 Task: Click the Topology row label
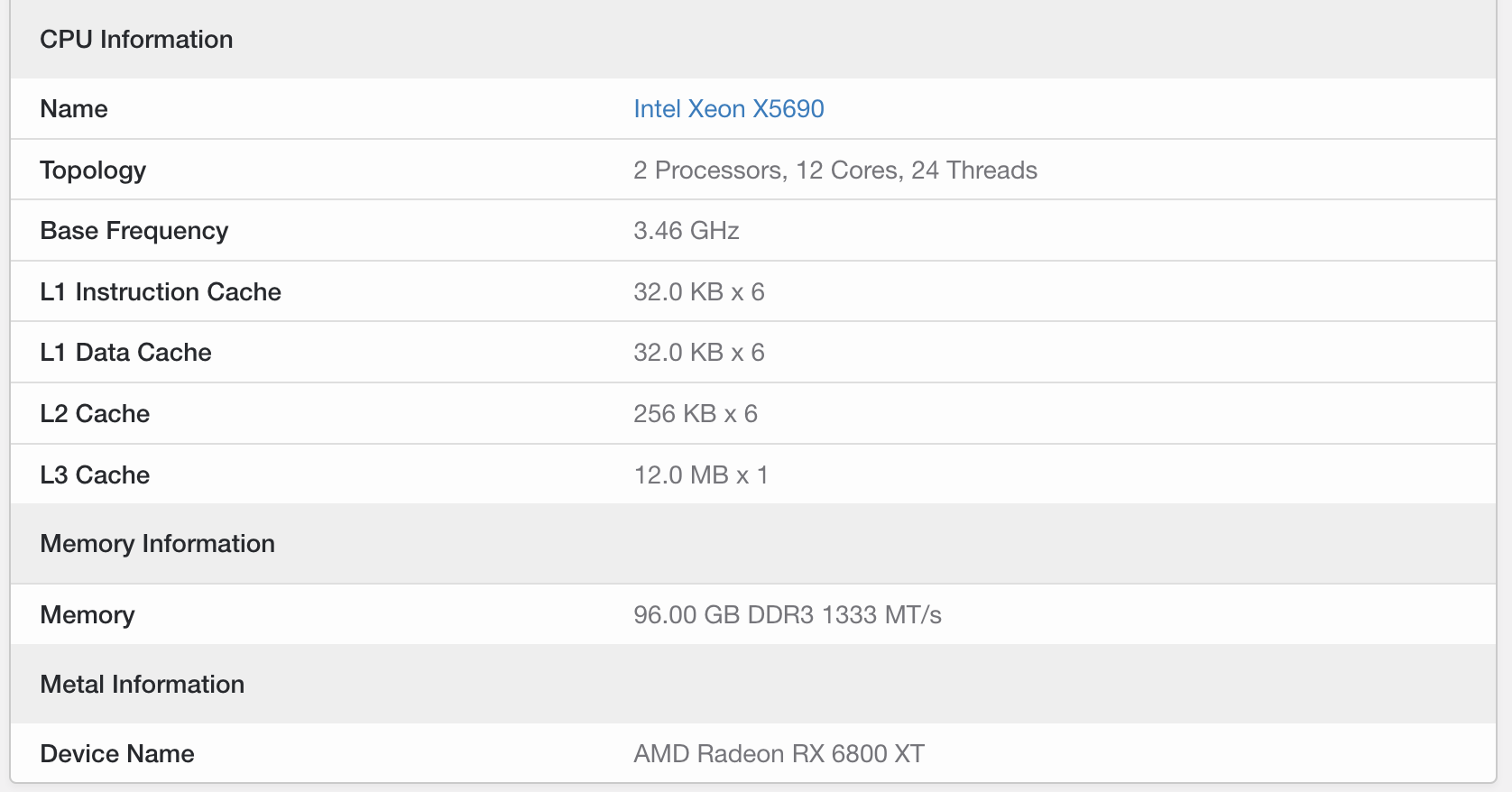click(93, 170)
